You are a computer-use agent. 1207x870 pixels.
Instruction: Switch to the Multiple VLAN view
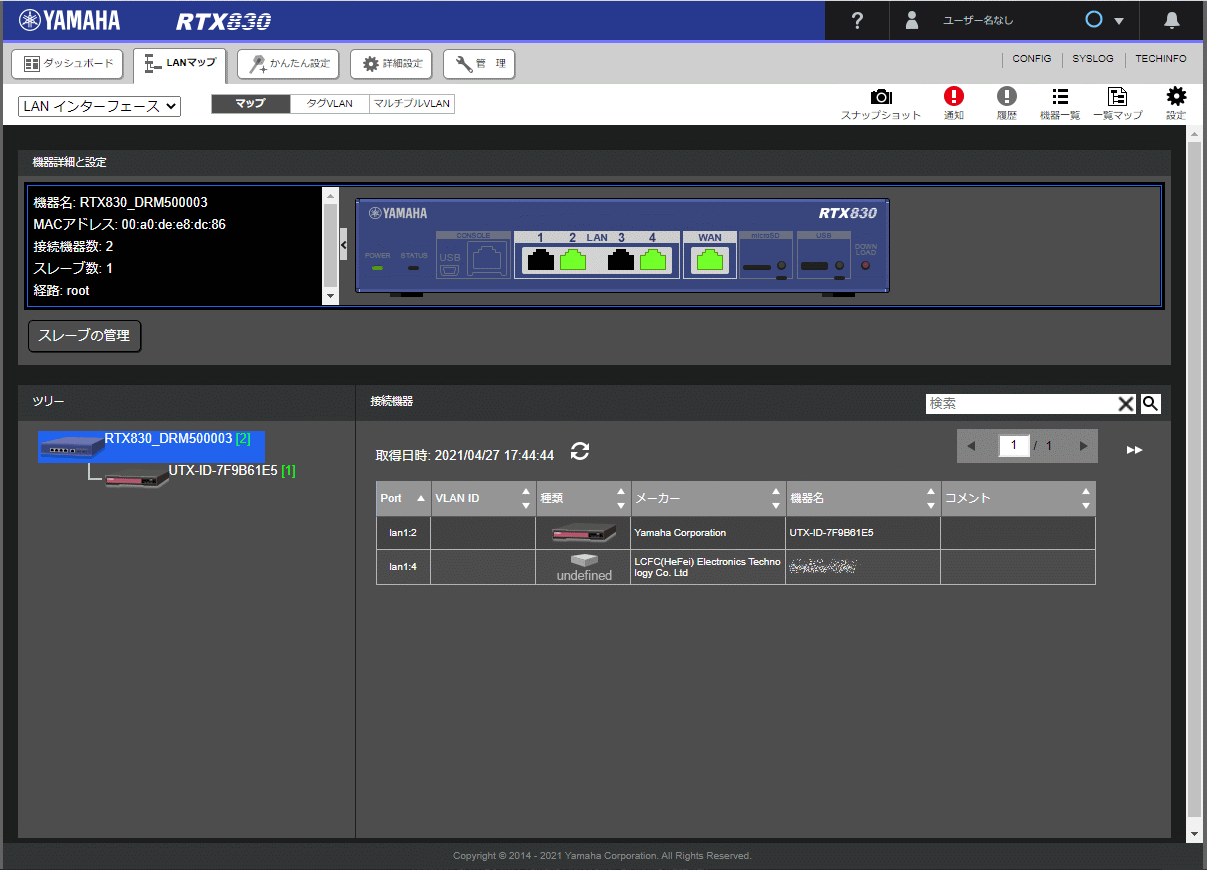tap(411, 104)
